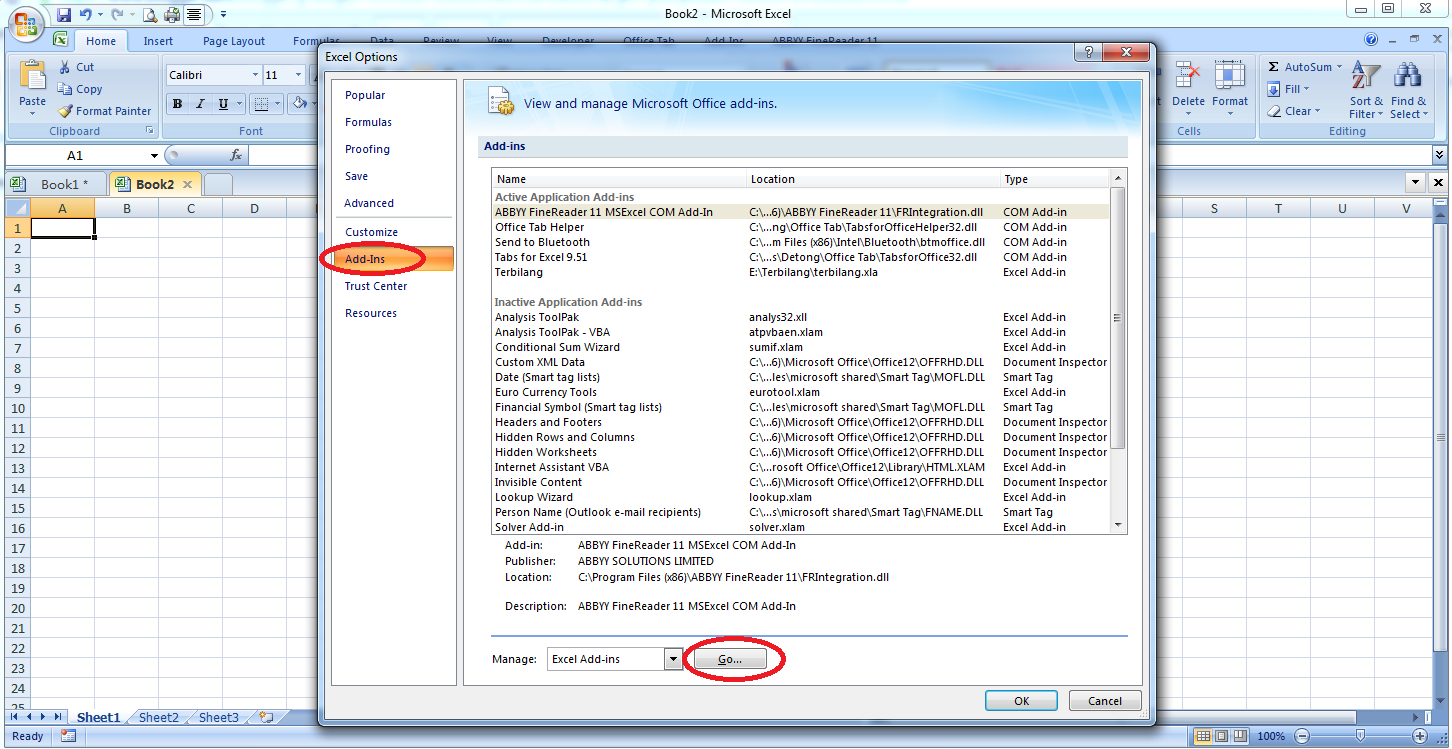
Task: Toggle Underline formatting
Action: pos(223,104)
